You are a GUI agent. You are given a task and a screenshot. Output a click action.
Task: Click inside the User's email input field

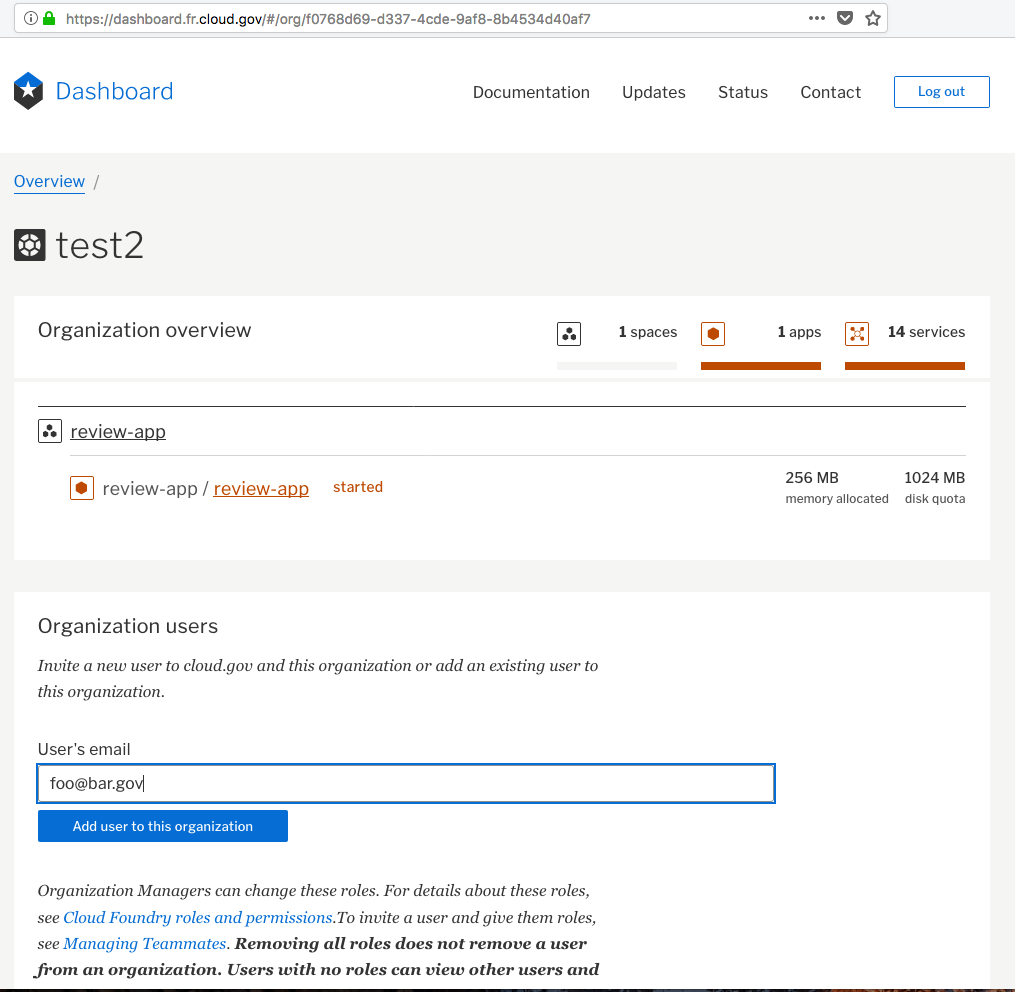click(405, 783)
